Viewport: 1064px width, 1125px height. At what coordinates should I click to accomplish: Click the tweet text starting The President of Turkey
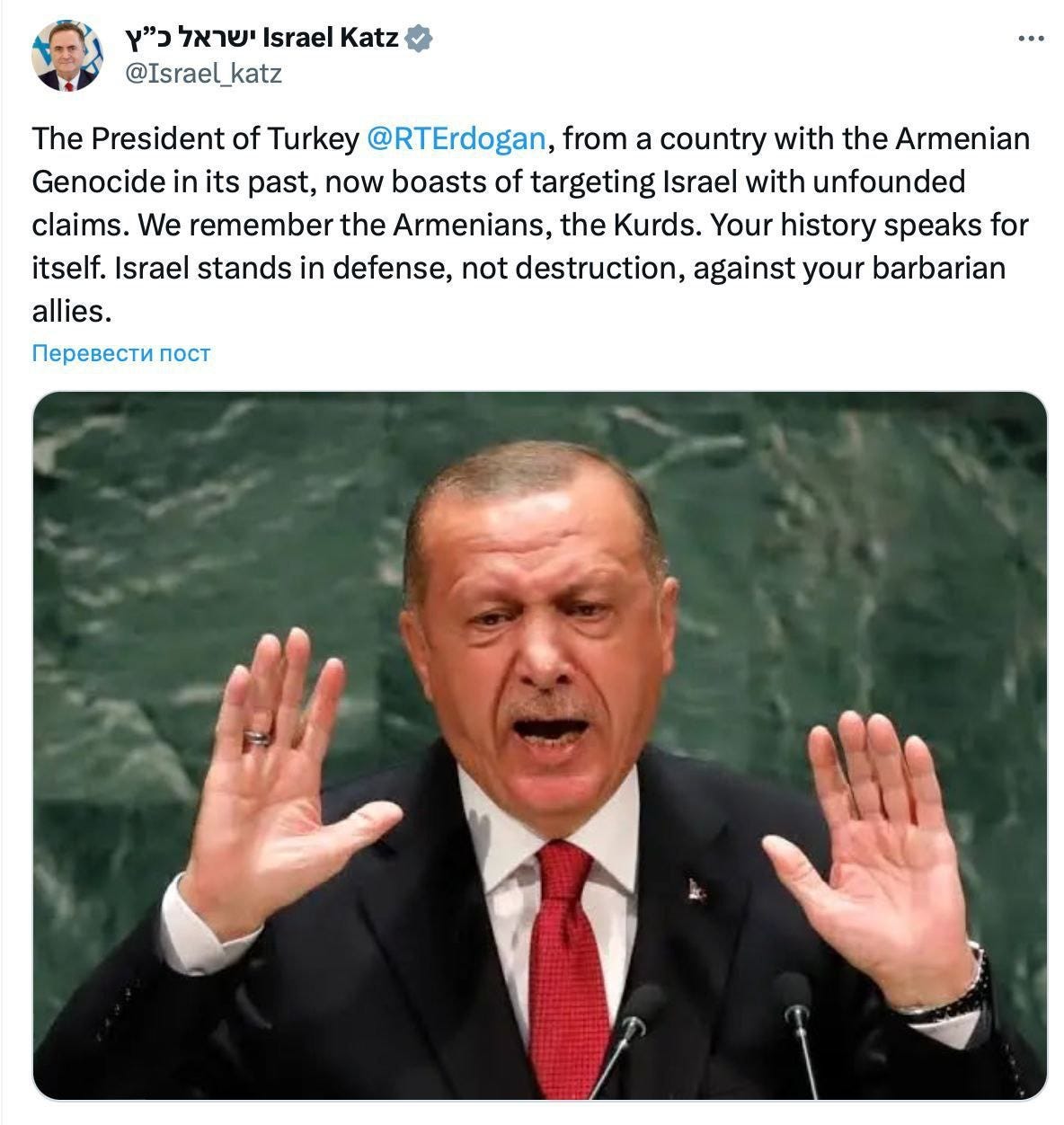(x=531, y=225)
